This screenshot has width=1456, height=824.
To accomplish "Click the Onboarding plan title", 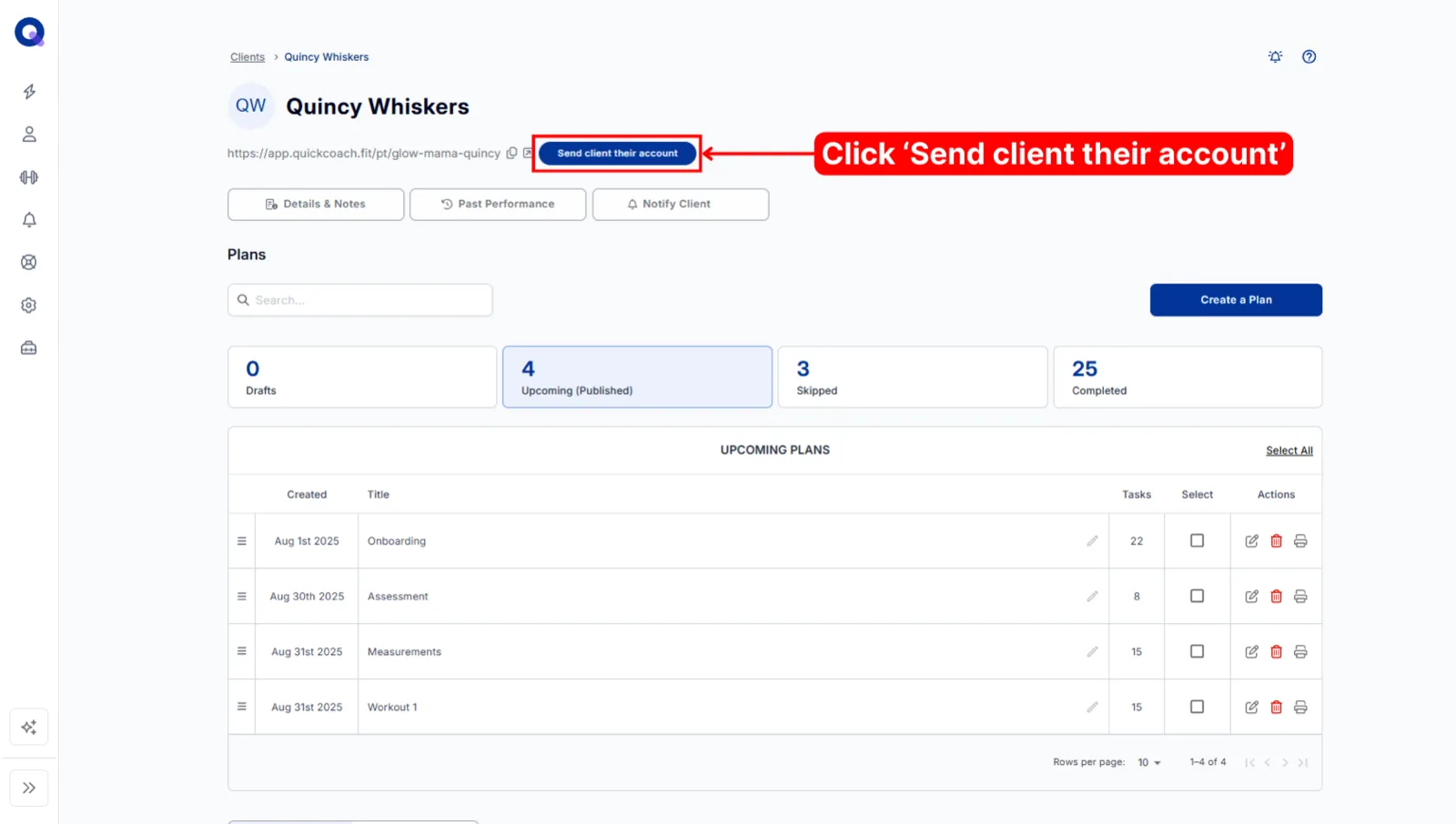I will 397,541.
